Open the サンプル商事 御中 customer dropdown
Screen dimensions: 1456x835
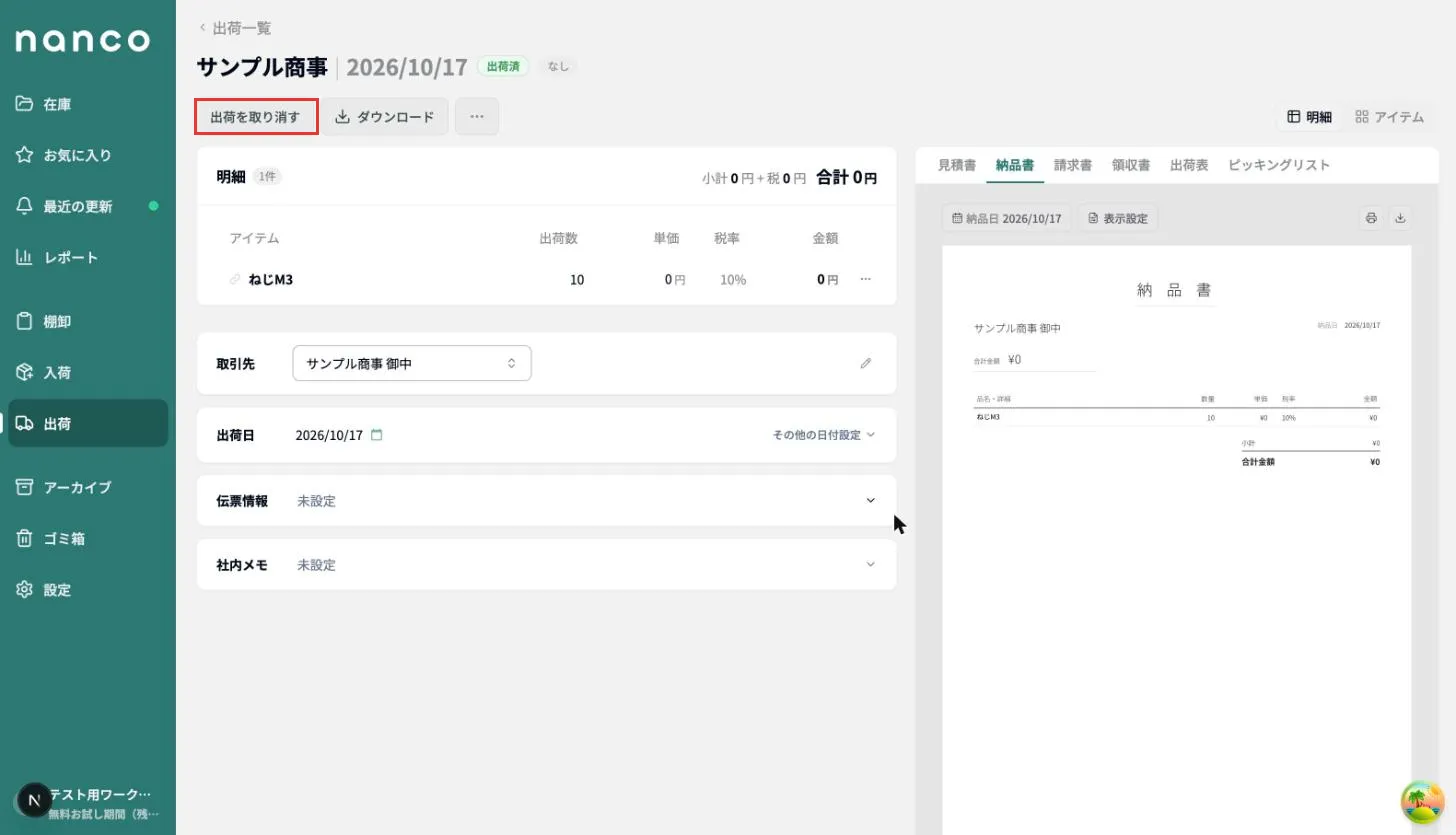[412, 363]
